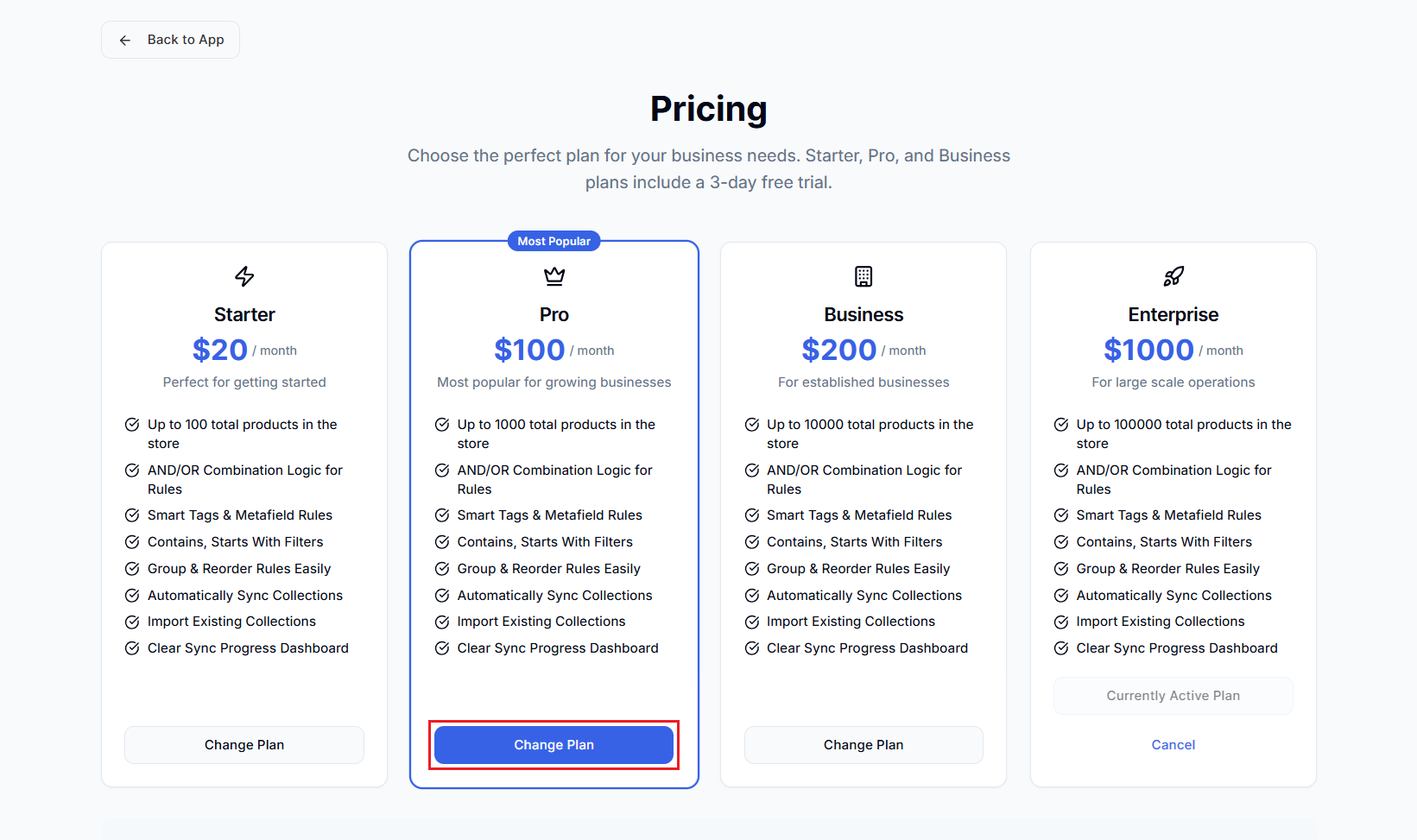Click the Most Popular badge
This screenshot has width=1417, height=840.
click(x=554, y=241)
